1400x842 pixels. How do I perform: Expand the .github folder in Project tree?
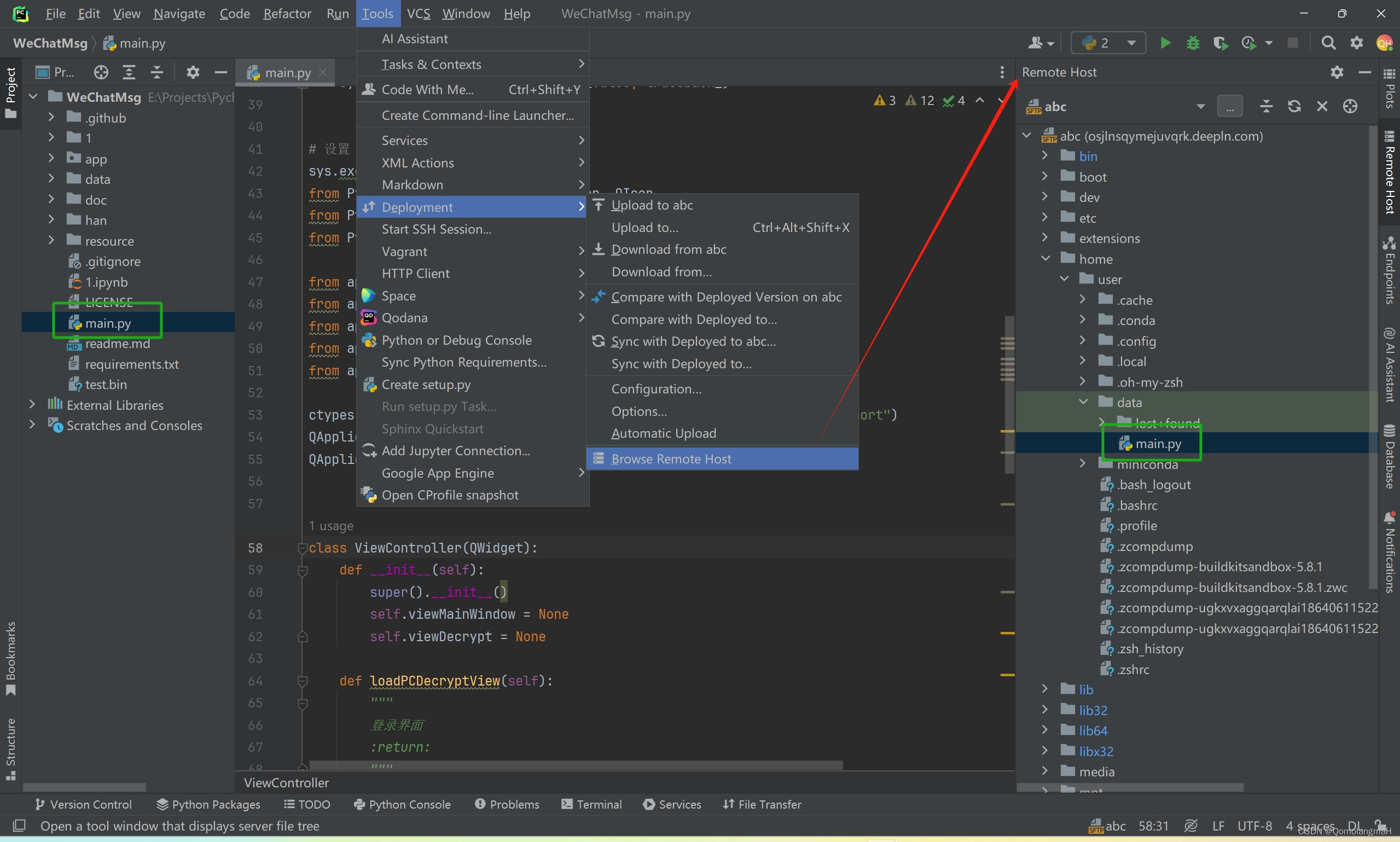[51, 117]
